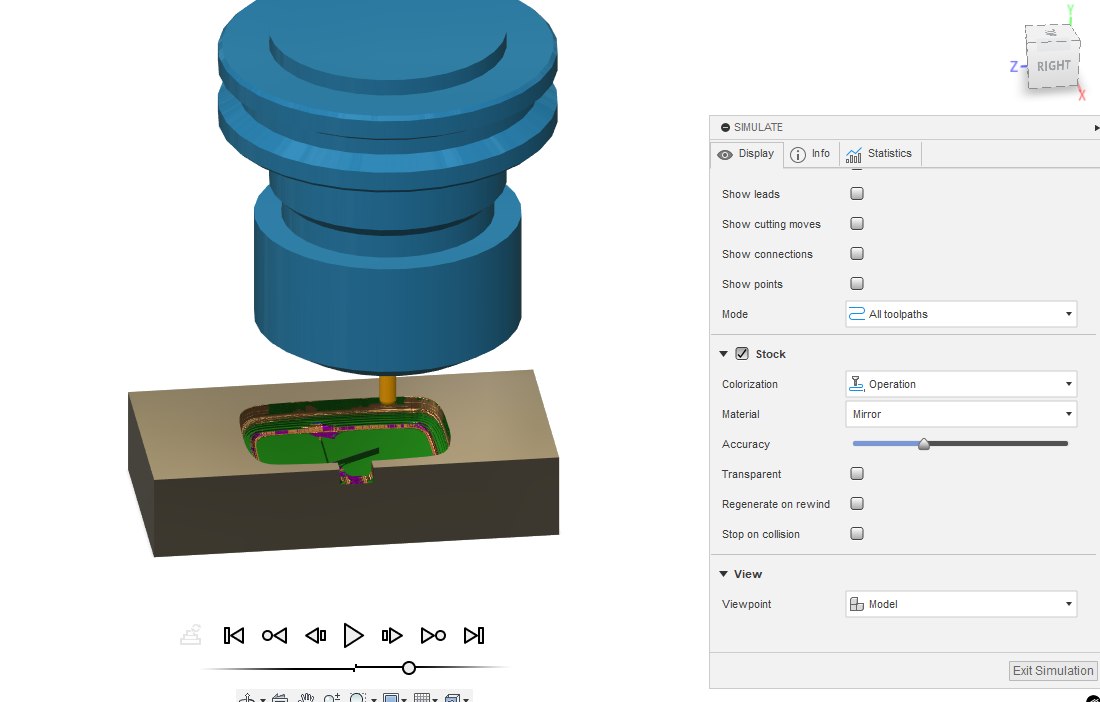Open Grid and Snaps settings in navigation bar
The height and width of the screenshot is (702, 1100).
point(422,698)
